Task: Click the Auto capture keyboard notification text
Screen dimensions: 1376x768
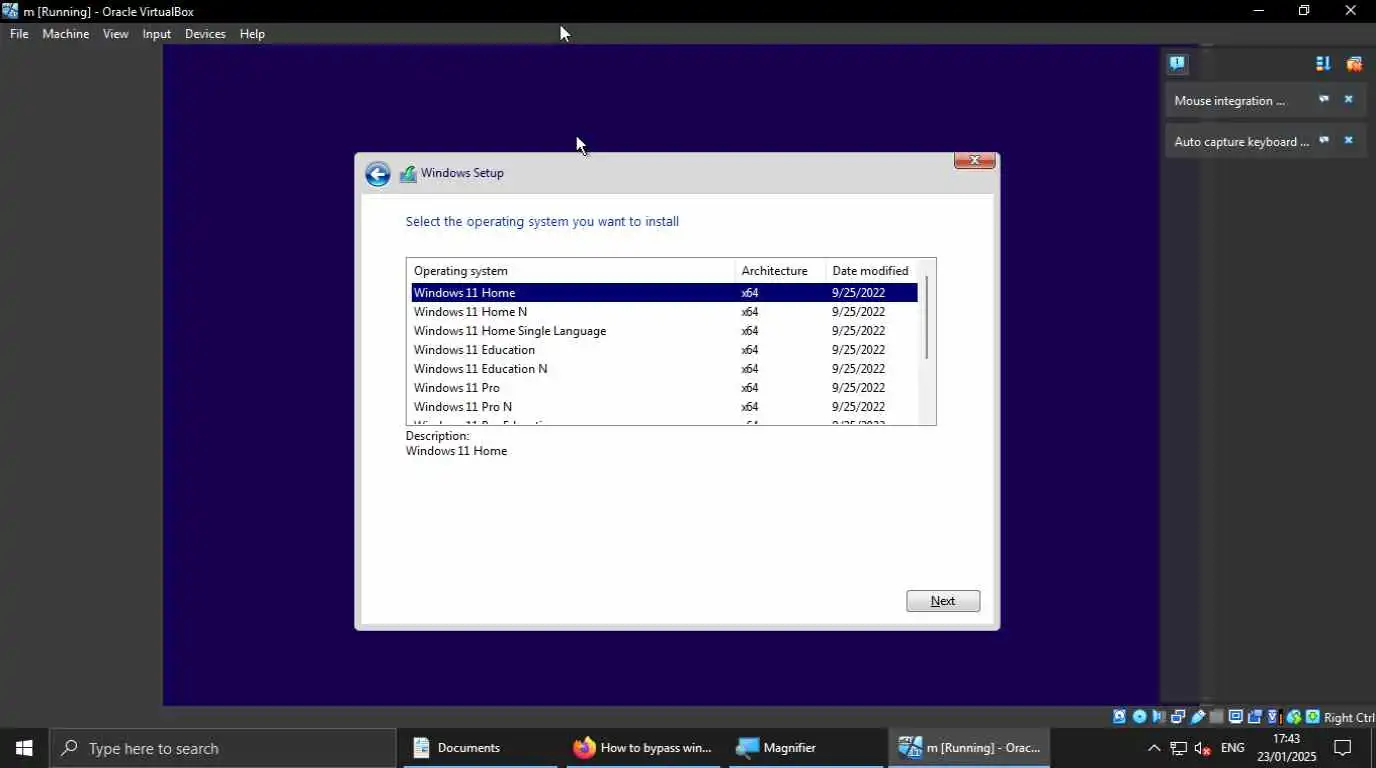Action: pyautogui.click(x=1241, y=141)
